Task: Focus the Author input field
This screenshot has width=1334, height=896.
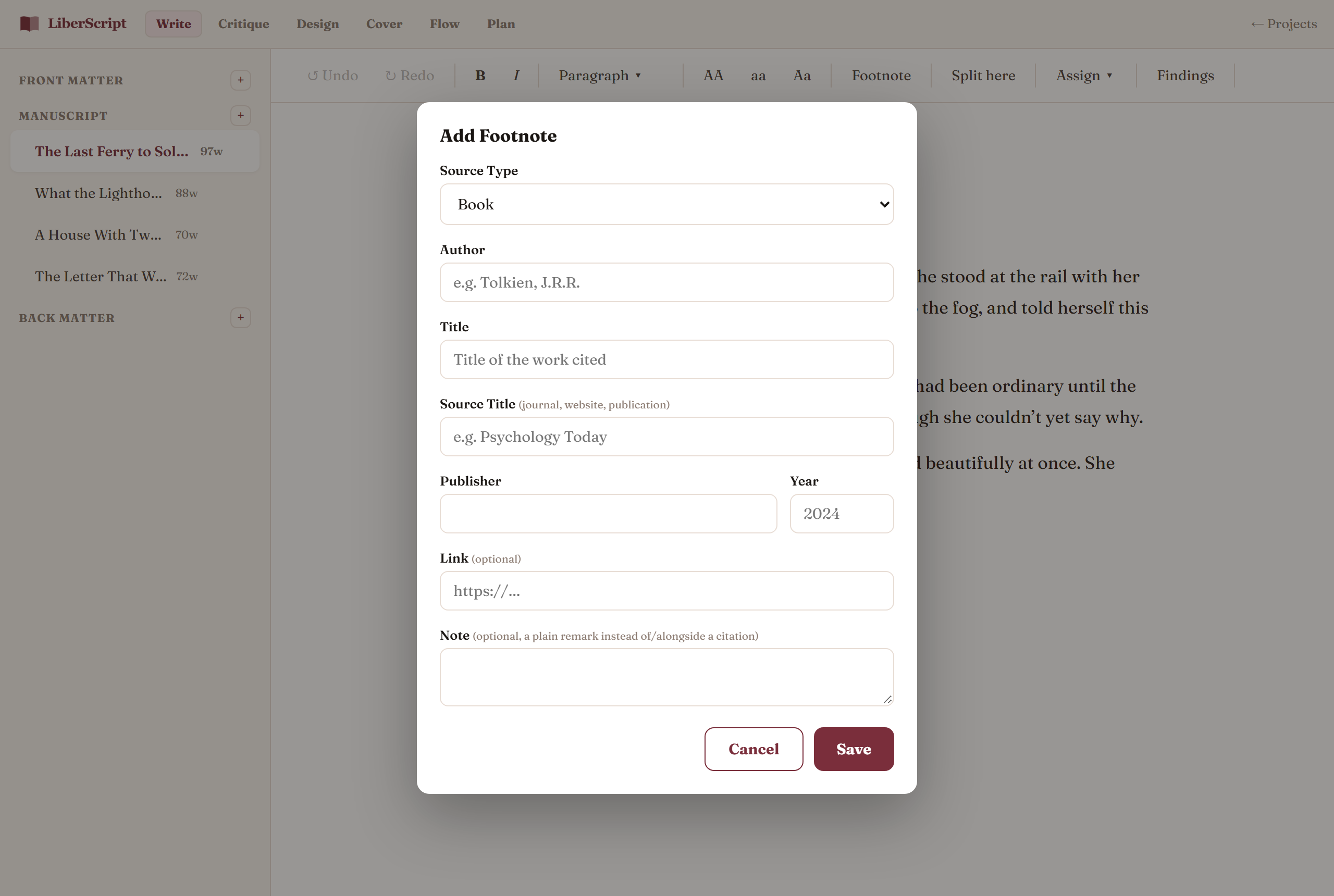Action: 666,282
